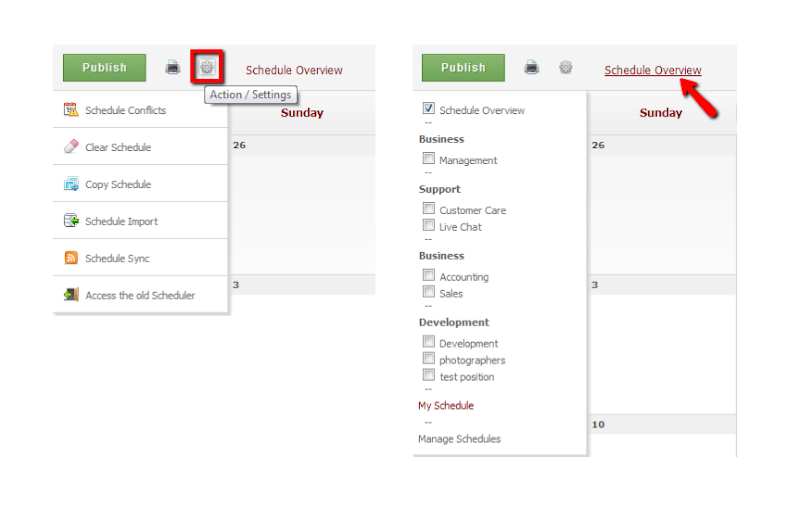Check the Management checkbox
This screenshot has width=800, height=507.
click(x=429, y=158)
